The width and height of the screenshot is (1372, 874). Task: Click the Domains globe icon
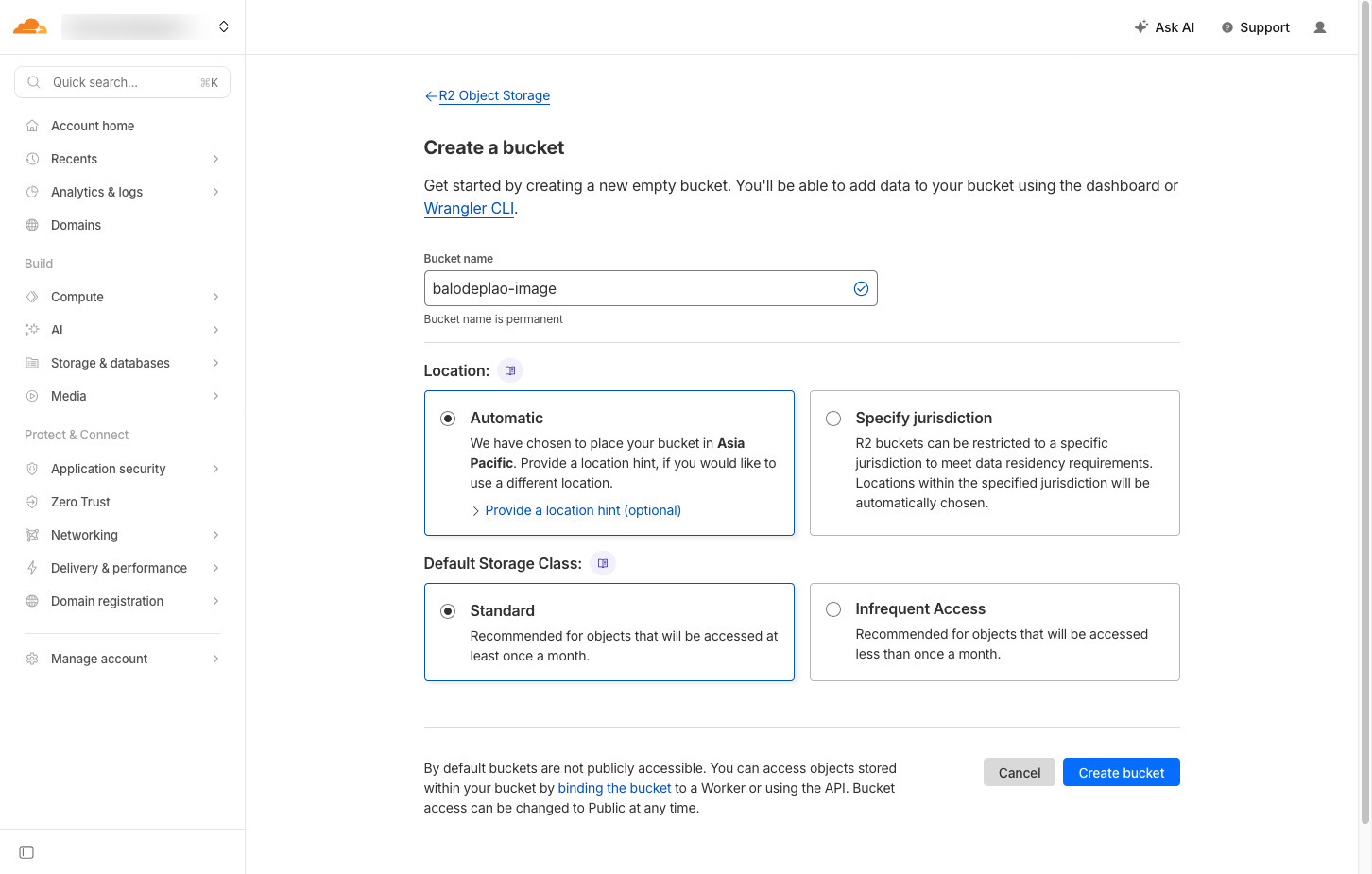[x=32, y=225]
